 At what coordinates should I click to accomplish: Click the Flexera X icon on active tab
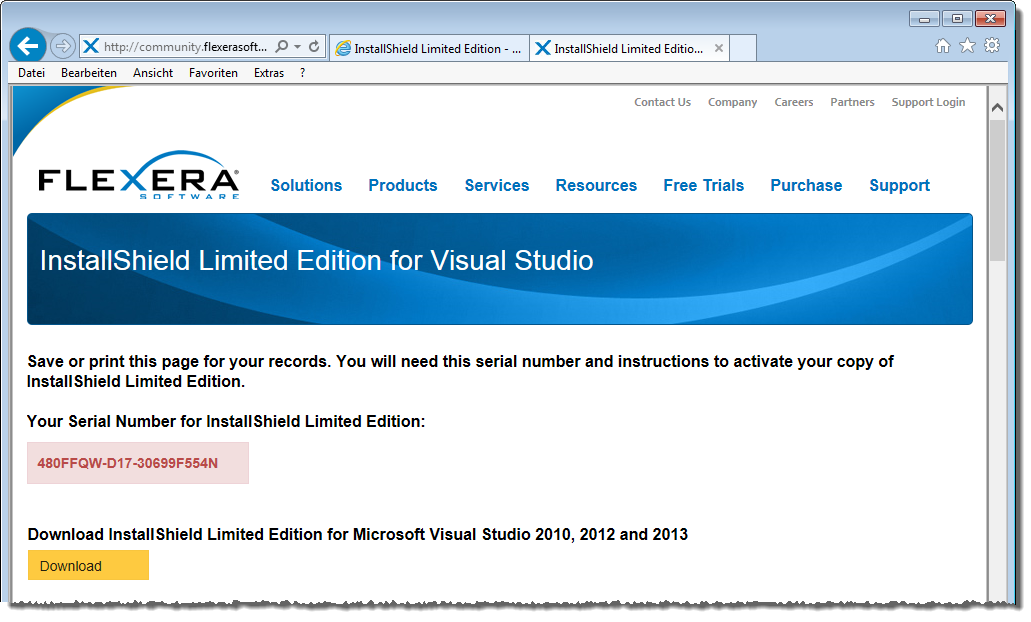click(x=542, y=48)
